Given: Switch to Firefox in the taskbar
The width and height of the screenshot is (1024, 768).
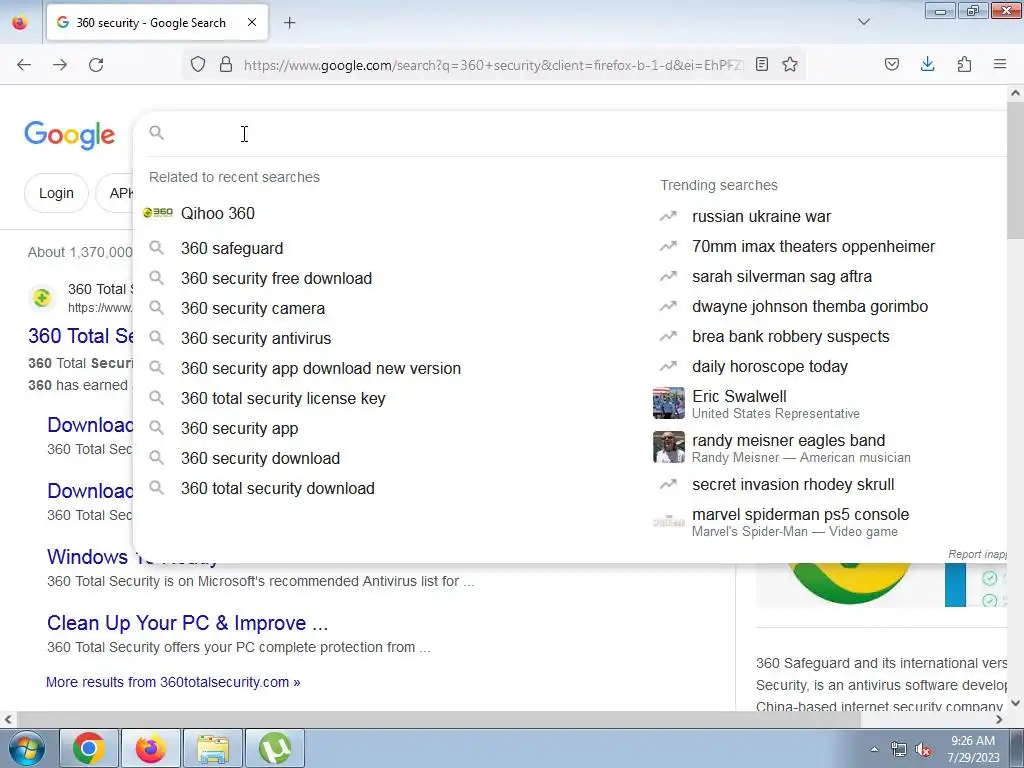Looking at the screenshot, I should (151, 748).
